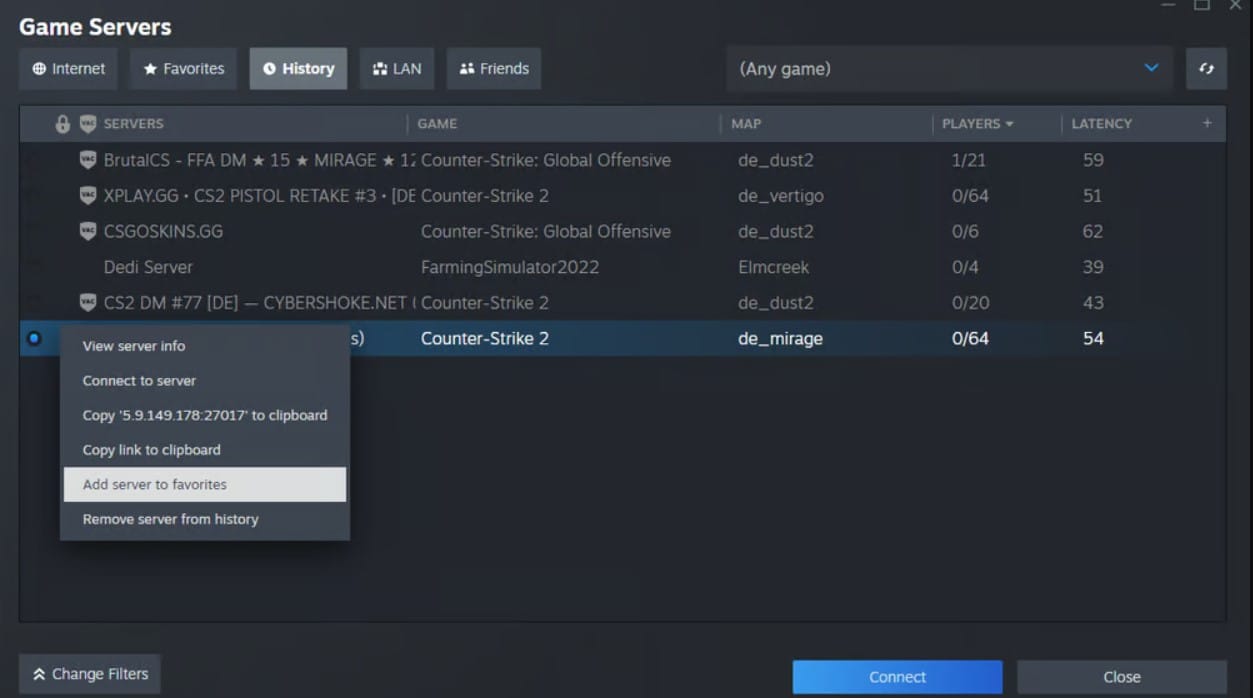Viewport: 1253px width, 698px height.
Task: Click the latency value 59
Action: pyautogui.click(x=1092, y=160)
